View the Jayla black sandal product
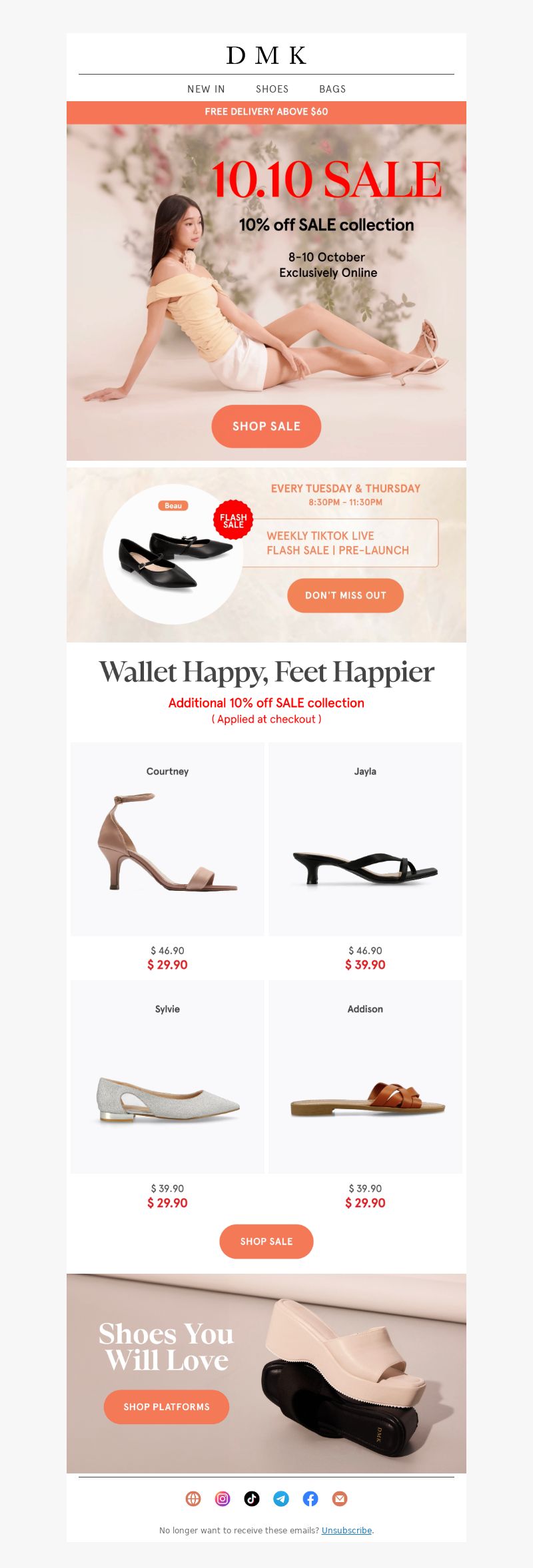 pyautogui.click(x=365, y=839)
